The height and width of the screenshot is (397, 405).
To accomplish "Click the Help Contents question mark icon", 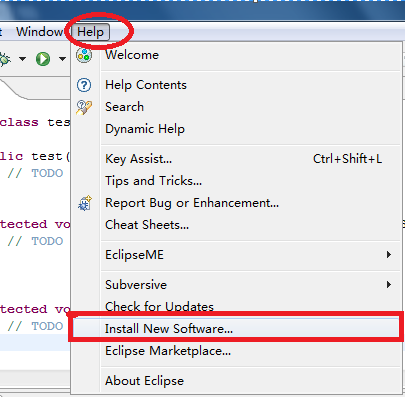I will click(x=84, y=85).
